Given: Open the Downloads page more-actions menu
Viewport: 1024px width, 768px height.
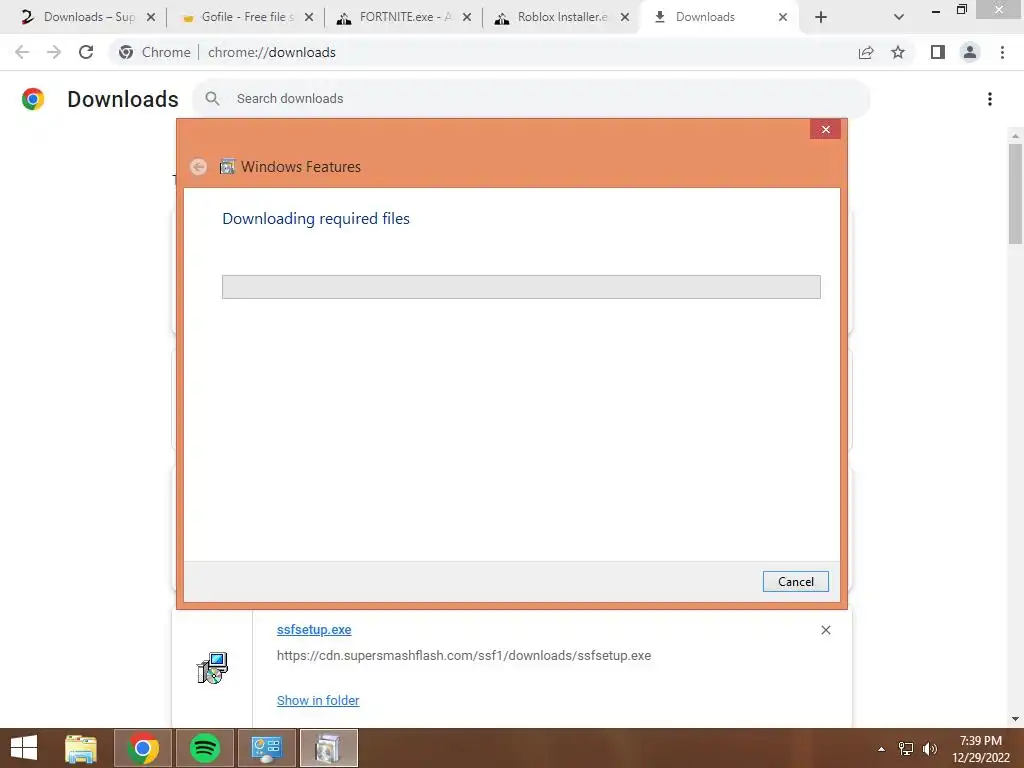Looking at the screenshot, I should [x=990, y=99].
